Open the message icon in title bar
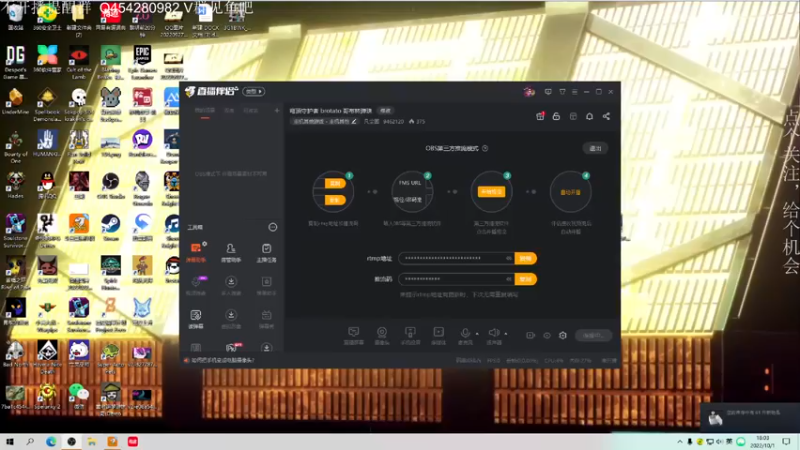The image size is (800, 450). pyautogui.click(x=548, y=92)
